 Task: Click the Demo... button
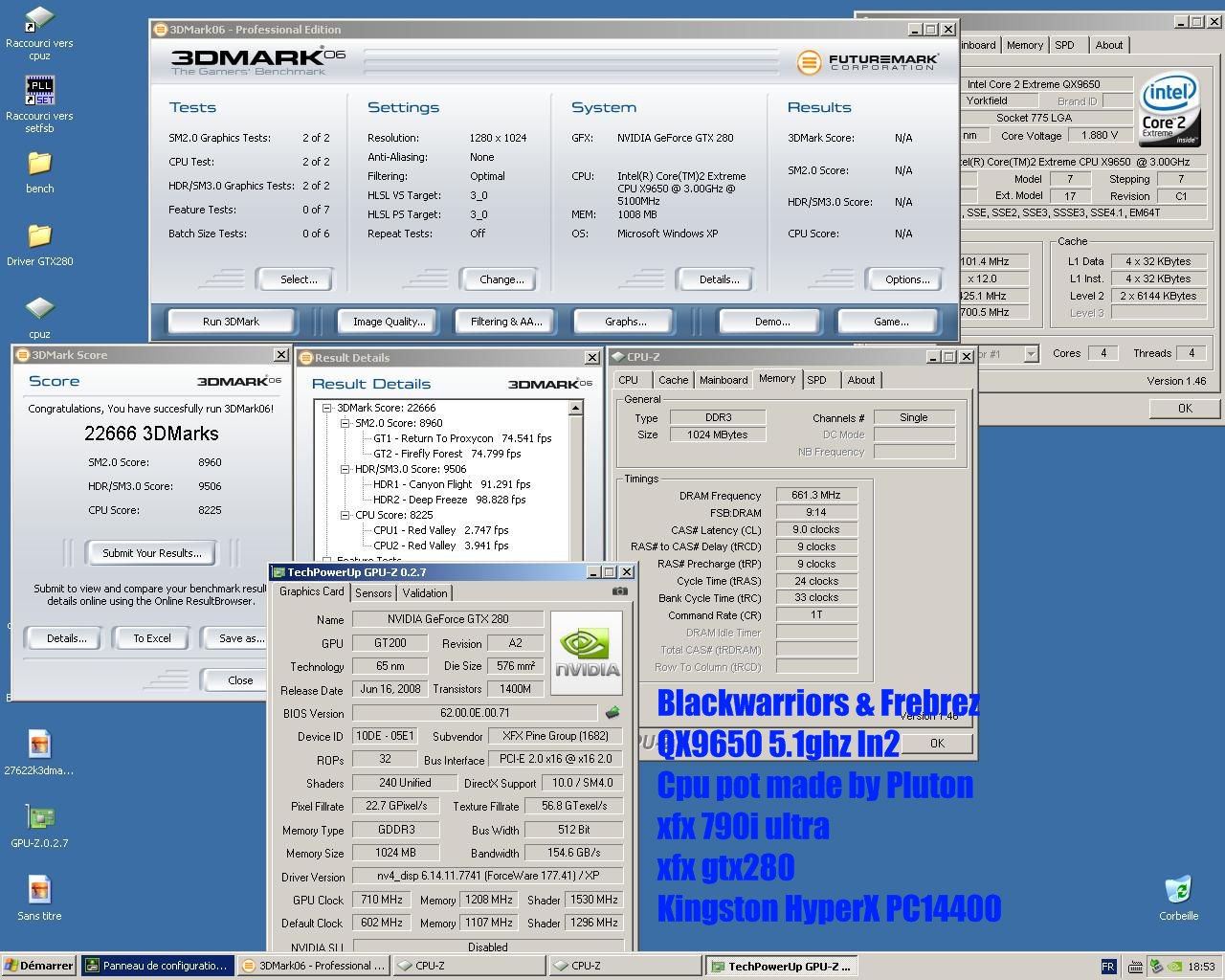772,322
